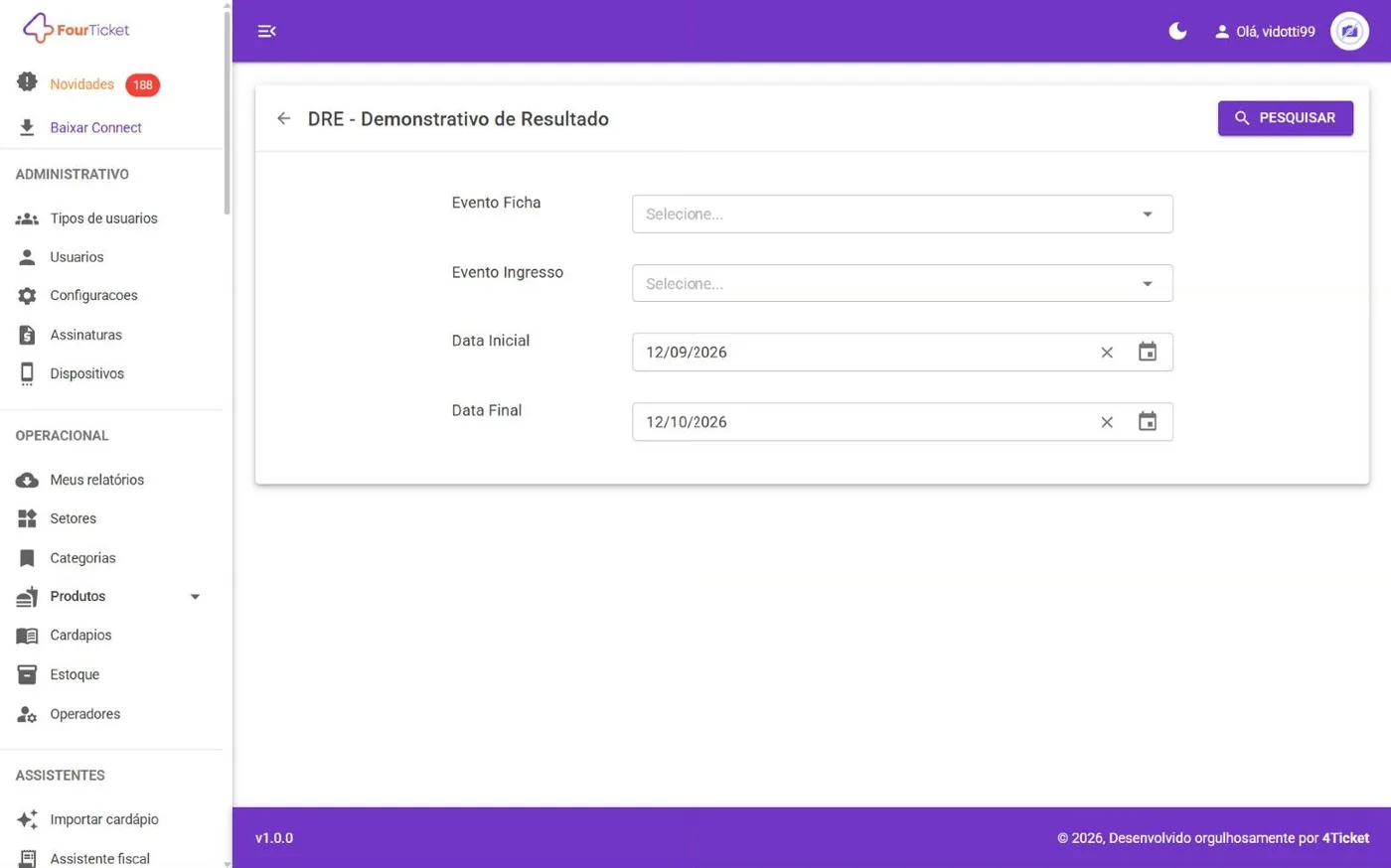Open calendar picker for Data Final
Viewport: 1391px width, 868px height.
1148,421
